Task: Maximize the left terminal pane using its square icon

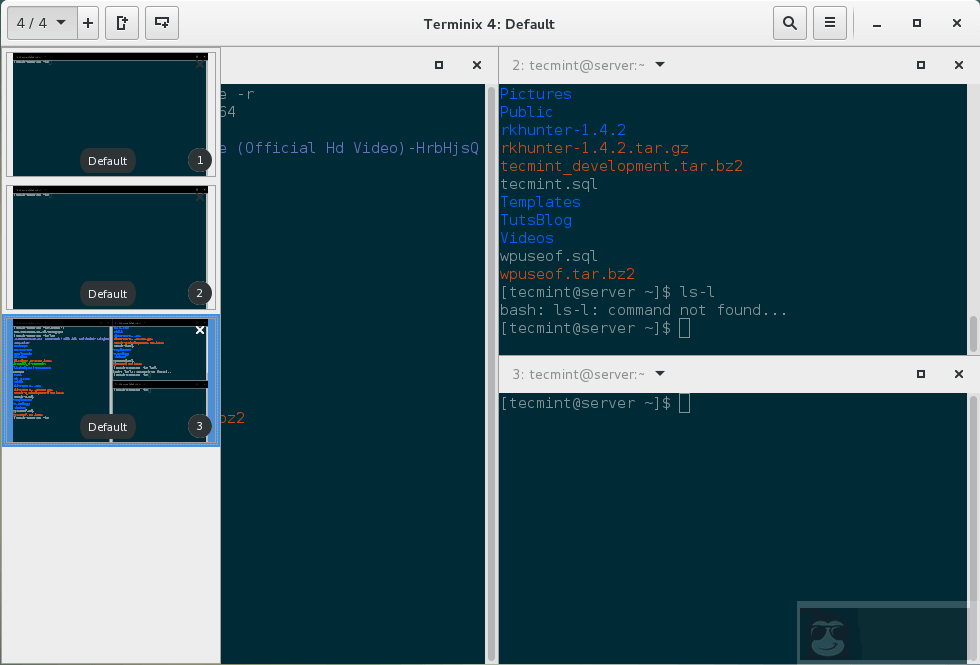Action: (x=438, y=65)
